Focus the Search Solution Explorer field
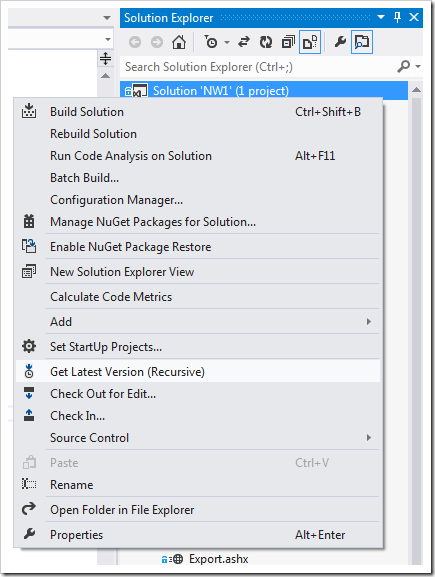The width and height of the screenshot is (435, 577). [x=260, y=67]
